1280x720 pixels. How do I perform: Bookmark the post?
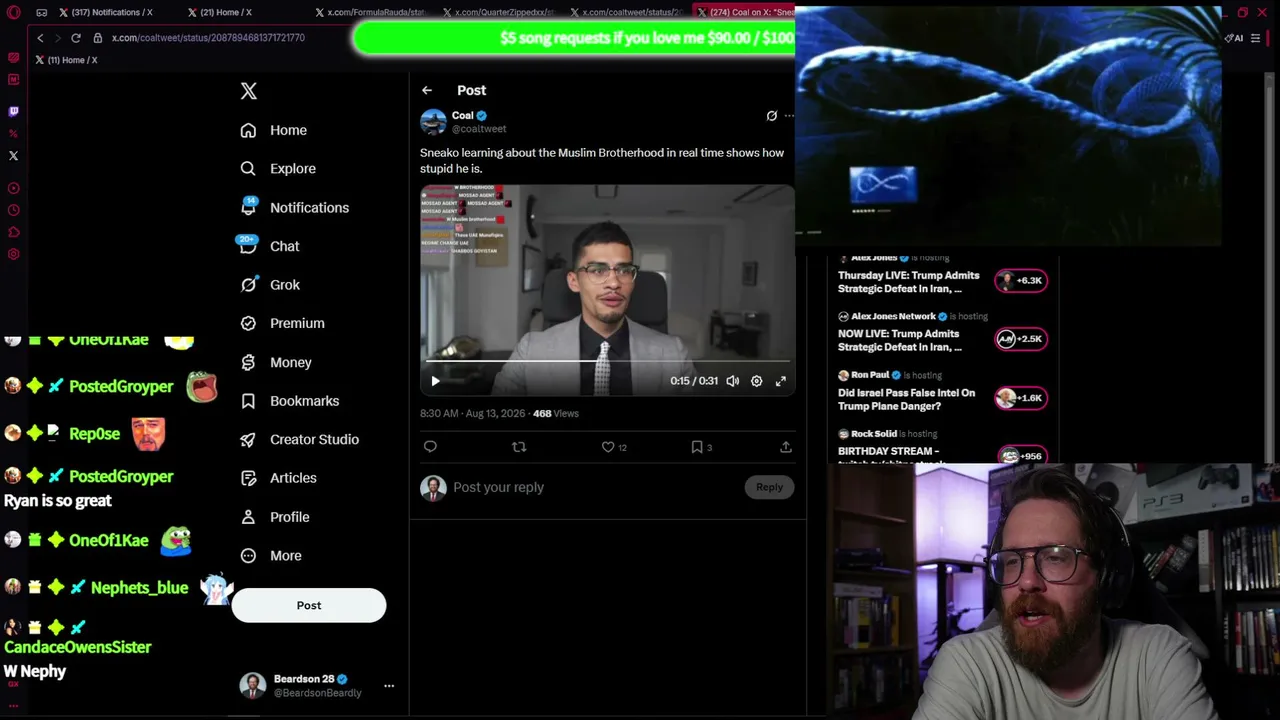pyautogui.click(x=697, y=447)
